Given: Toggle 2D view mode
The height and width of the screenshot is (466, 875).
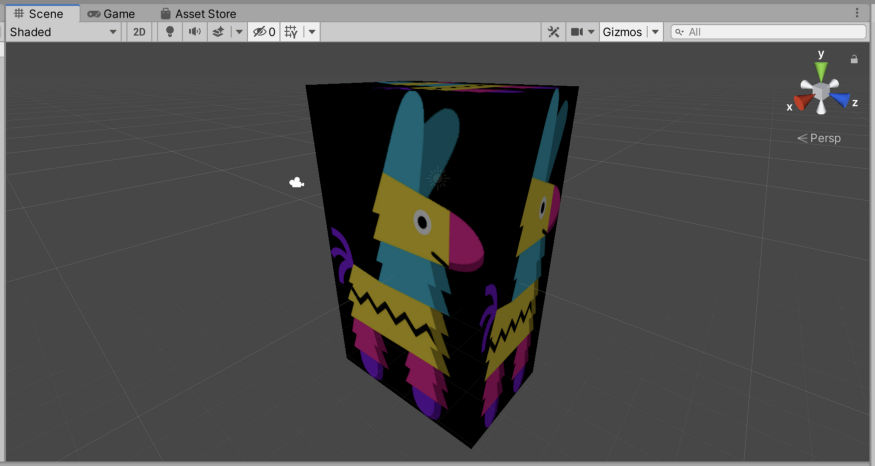Looking at the screenshot, I should 139,32.
